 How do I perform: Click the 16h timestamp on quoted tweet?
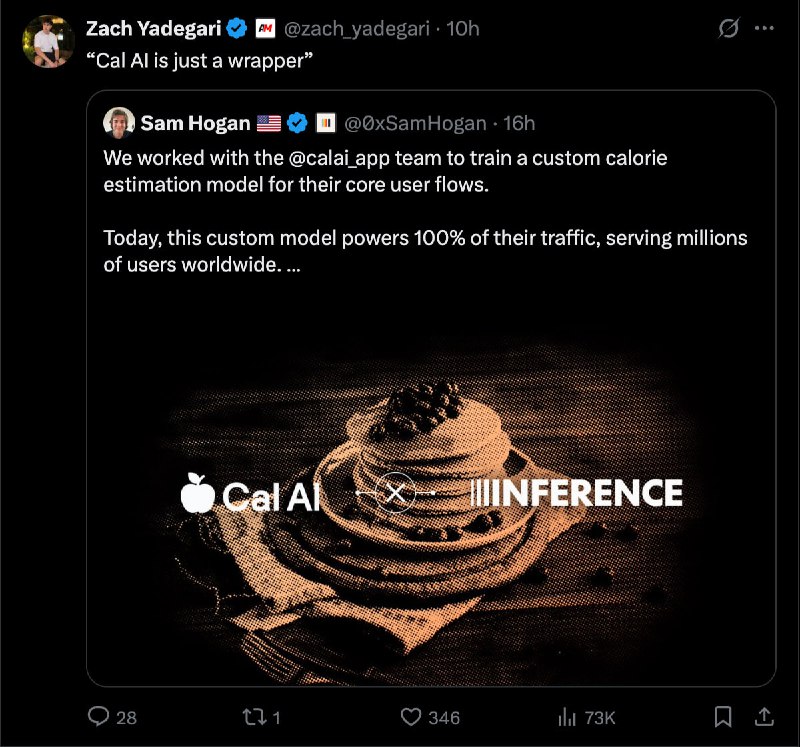(518, 123)
